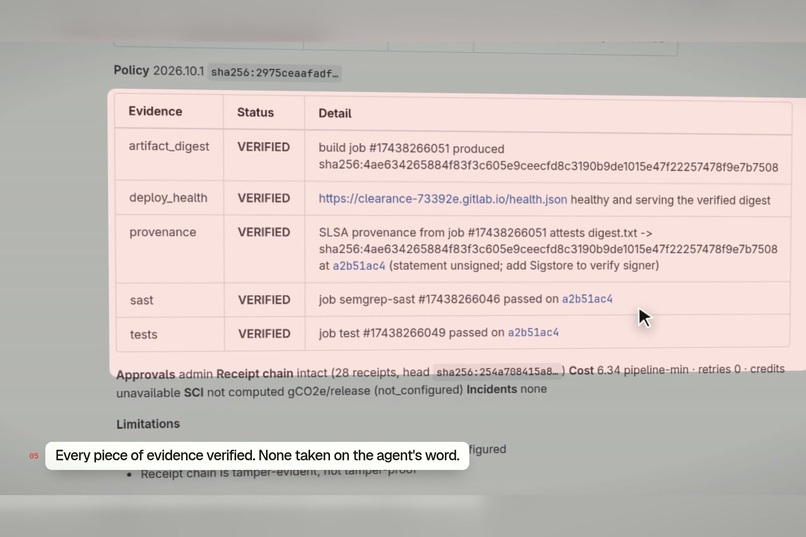Select the deploy_health evidence cell

pos(168,198)
